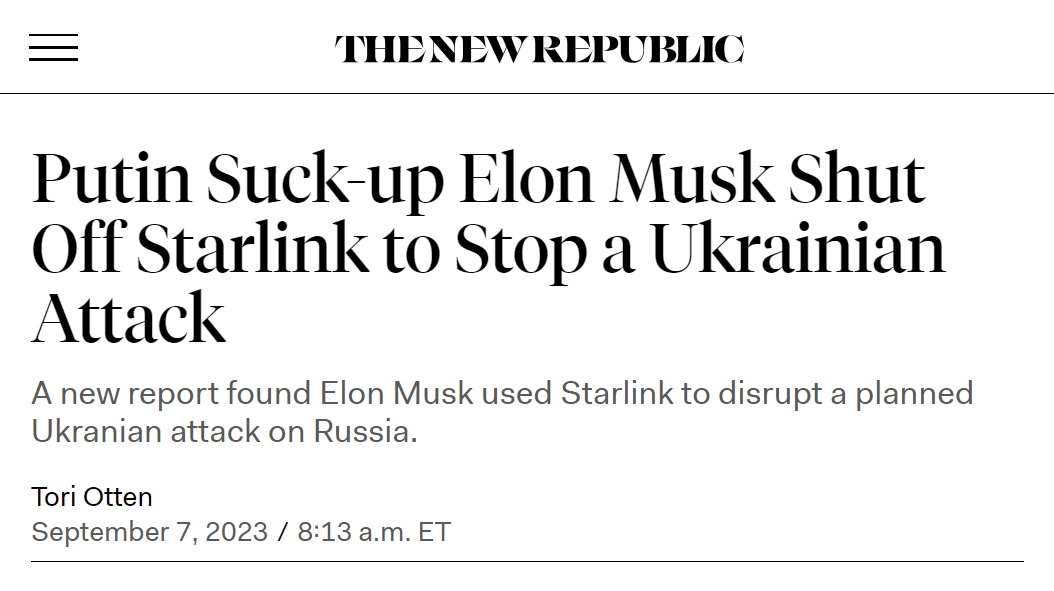Click "Elon Musk" in the subheadline
The image size is (1054, 591).
397,393
